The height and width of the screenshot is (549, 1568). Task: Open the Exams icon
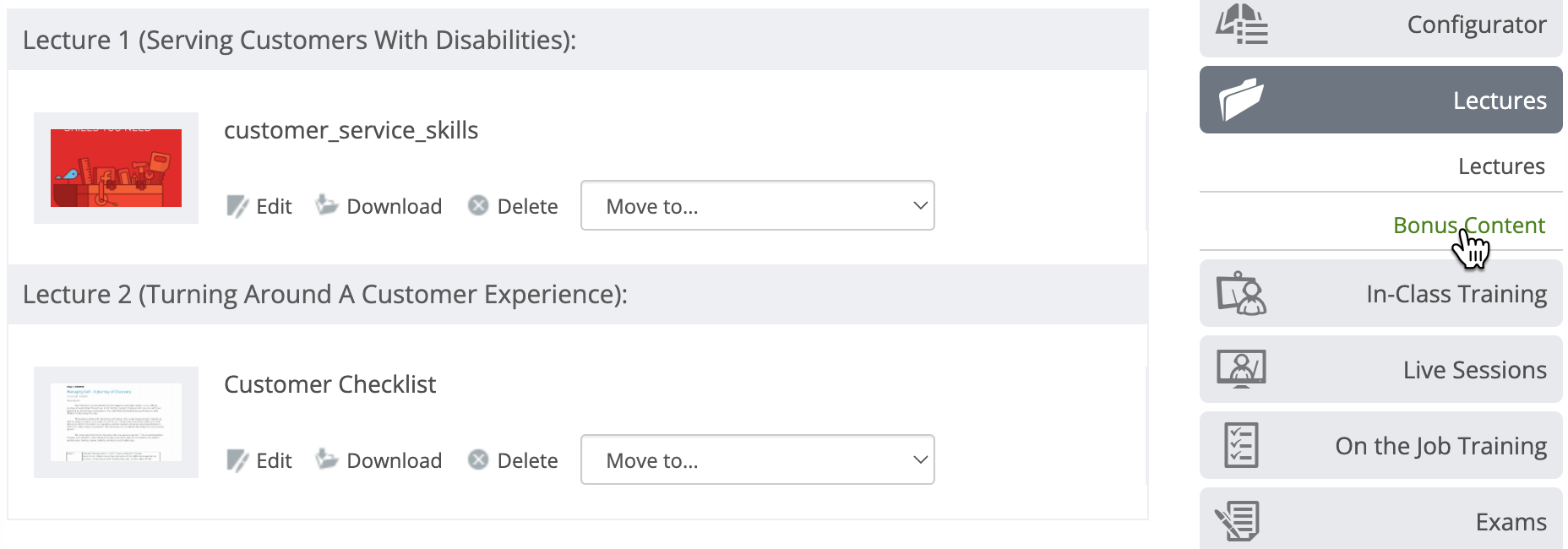(x=1239, y=521)
